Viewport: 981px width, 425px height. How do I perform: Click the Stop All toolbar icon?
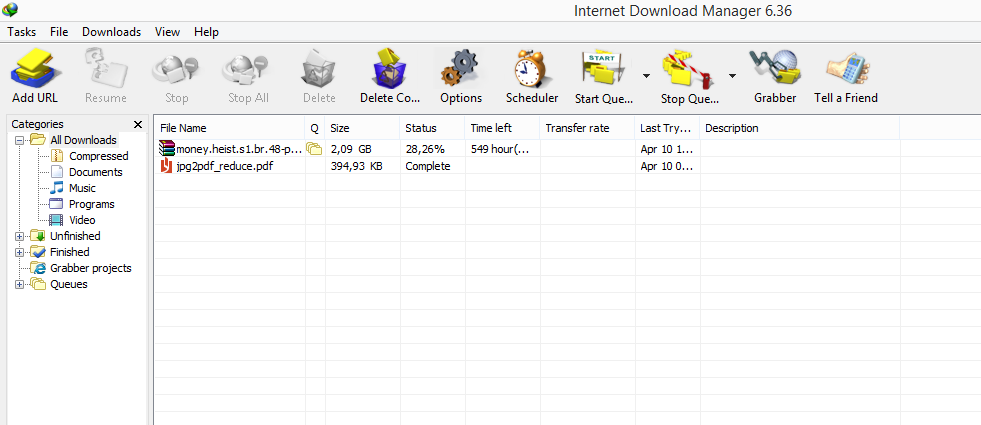247,70
